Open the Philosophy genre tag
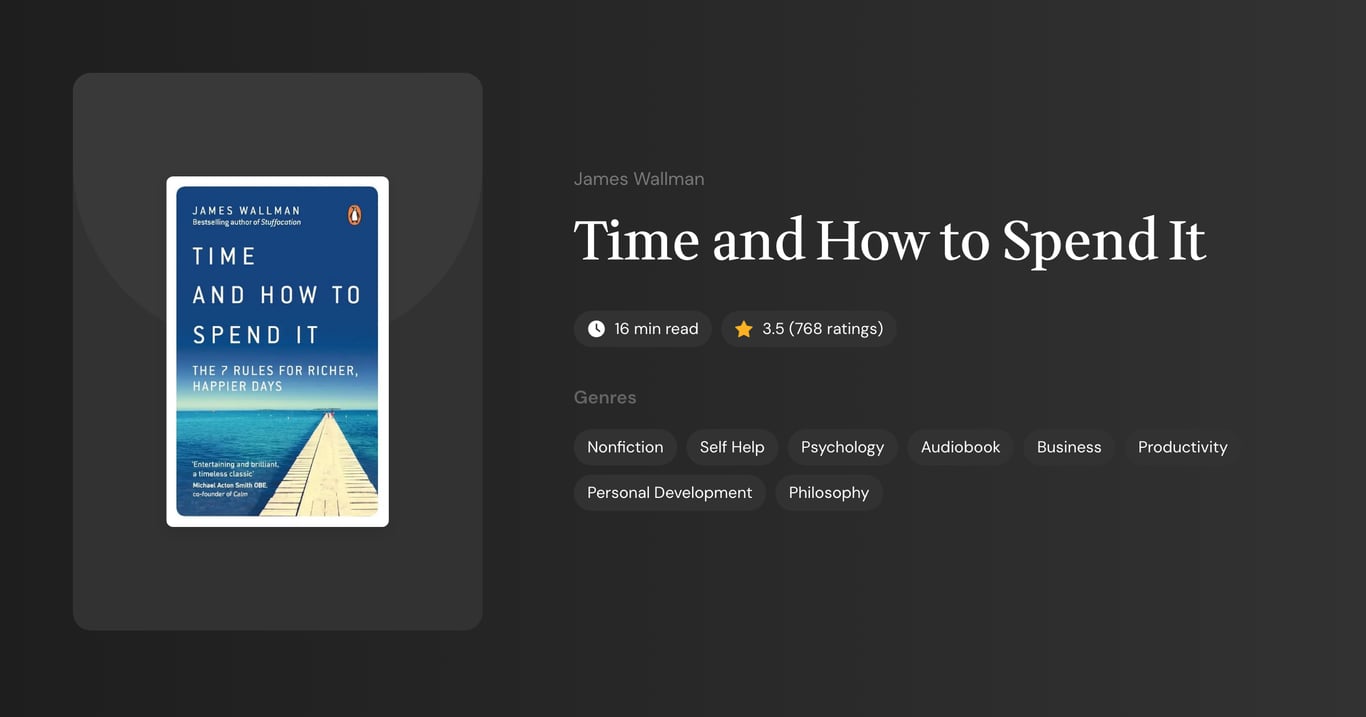 (x=828, y=492)
